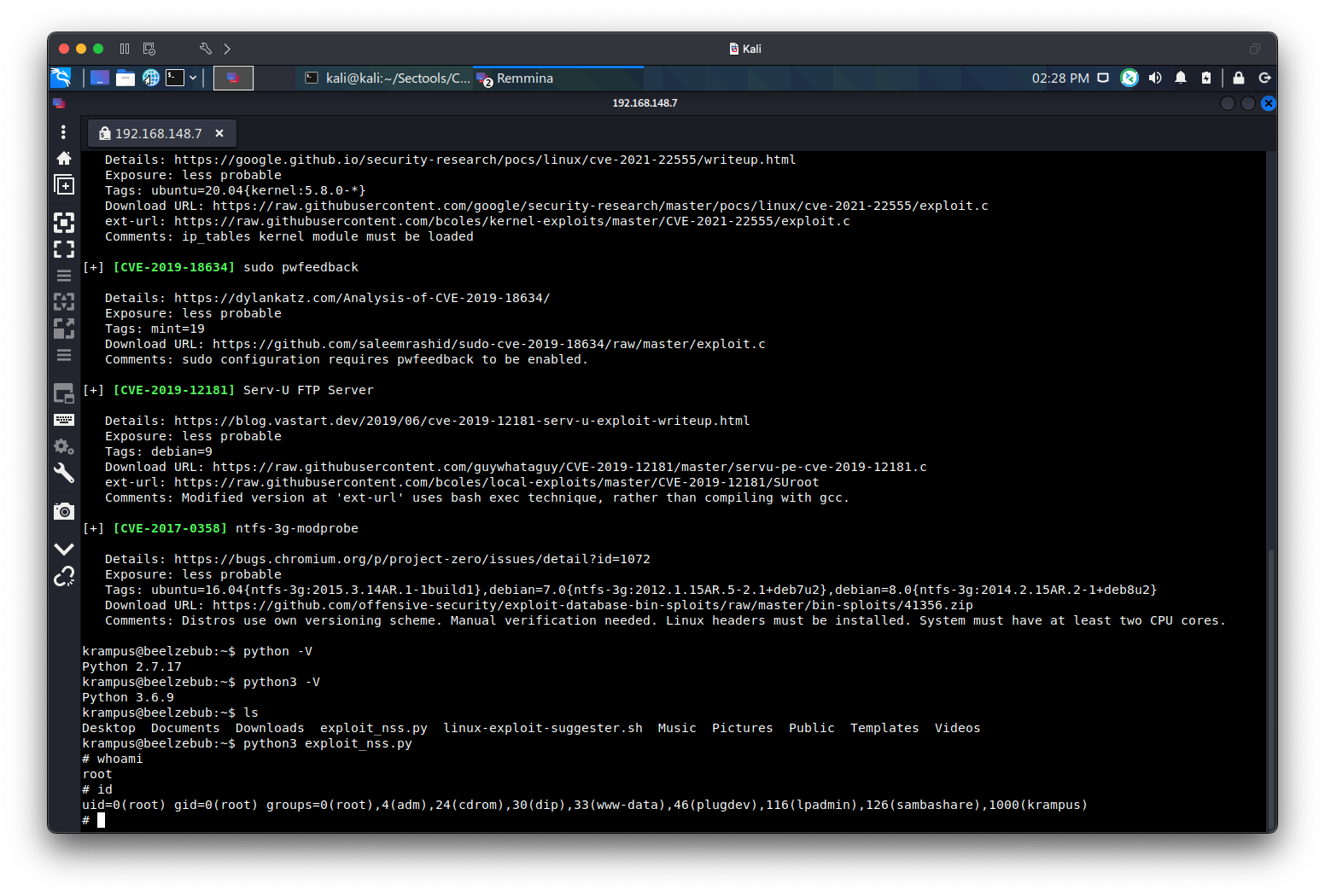Click the CVE-2019-18634 sudo pwfeedback entry
Screen dimensions: 1325x896
(x=220, y=267)
